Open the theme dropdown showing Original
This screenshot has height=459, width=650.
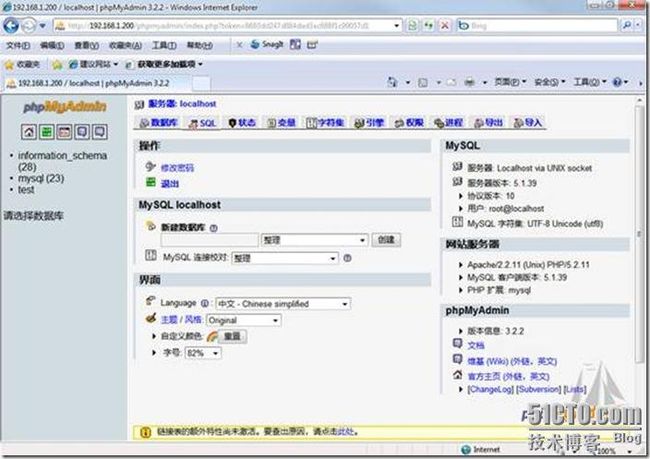click(244, 320)
